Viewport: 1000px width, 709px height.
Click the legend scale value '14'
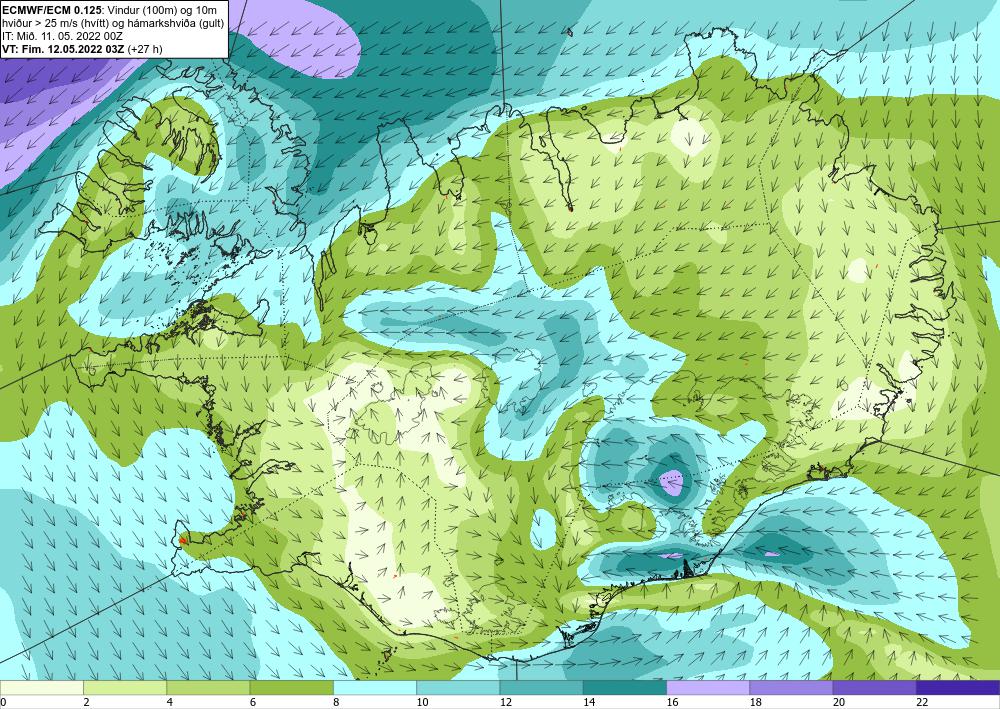click(x=589, y=702)
